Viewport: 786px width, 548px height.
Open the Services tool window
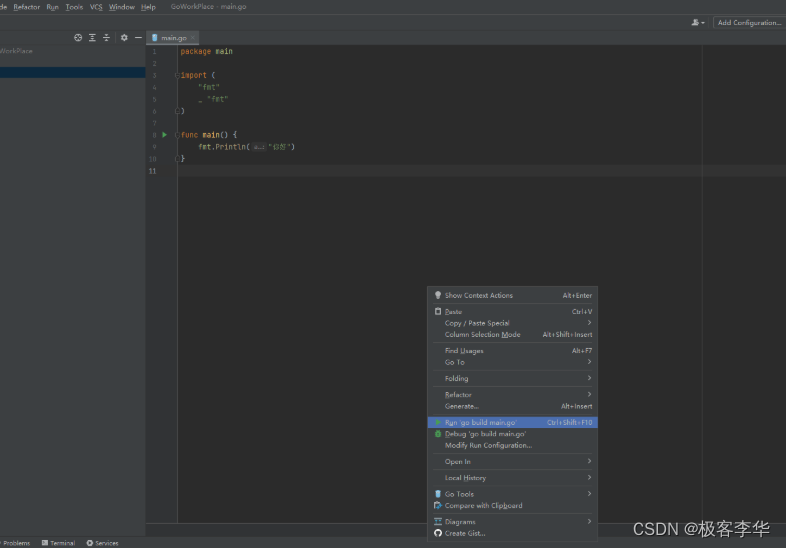coord(103,543)
